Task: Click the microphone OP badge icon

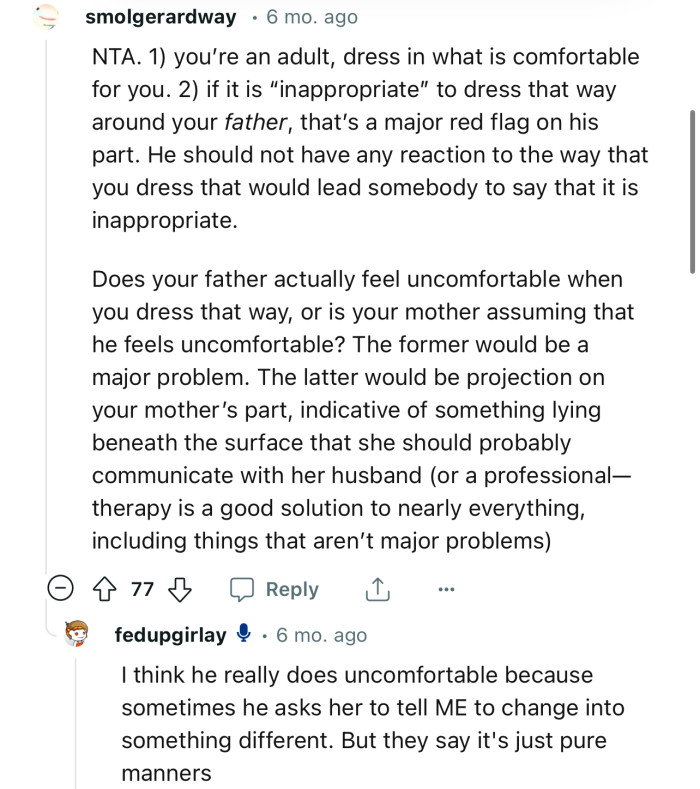Action: point(243,635)
